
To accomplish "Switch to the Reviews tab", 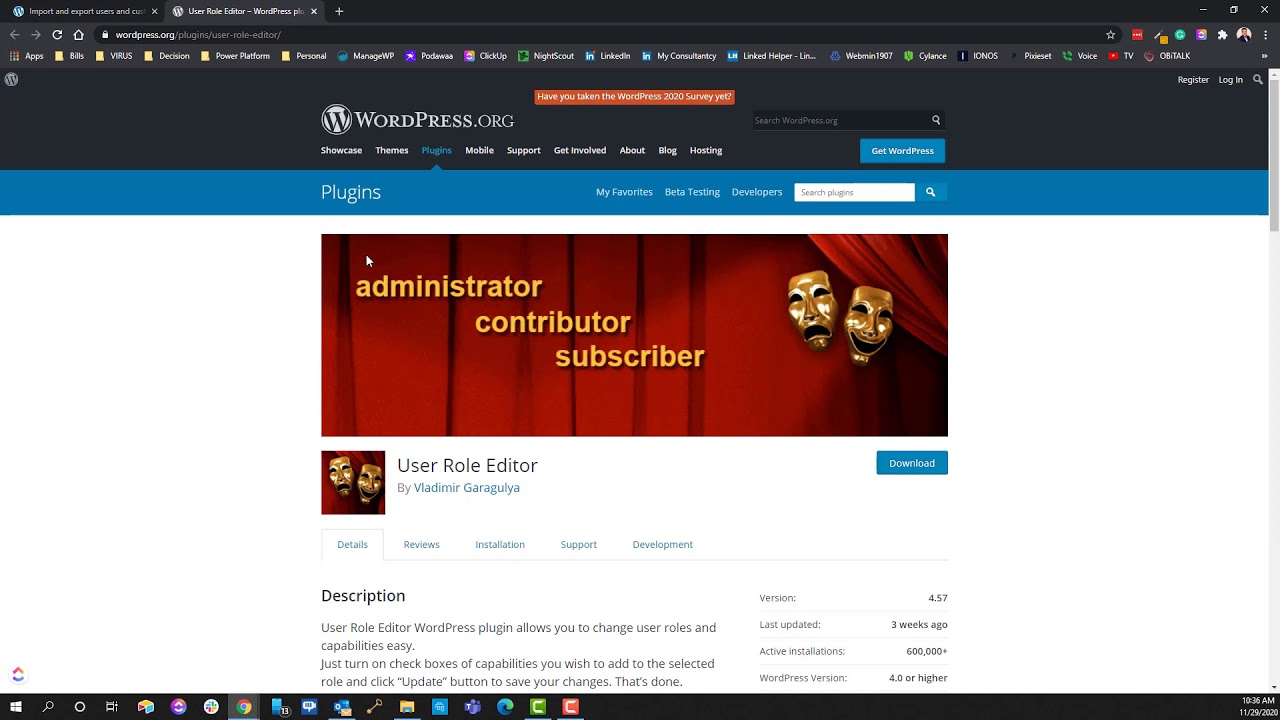I will point(421,544).
